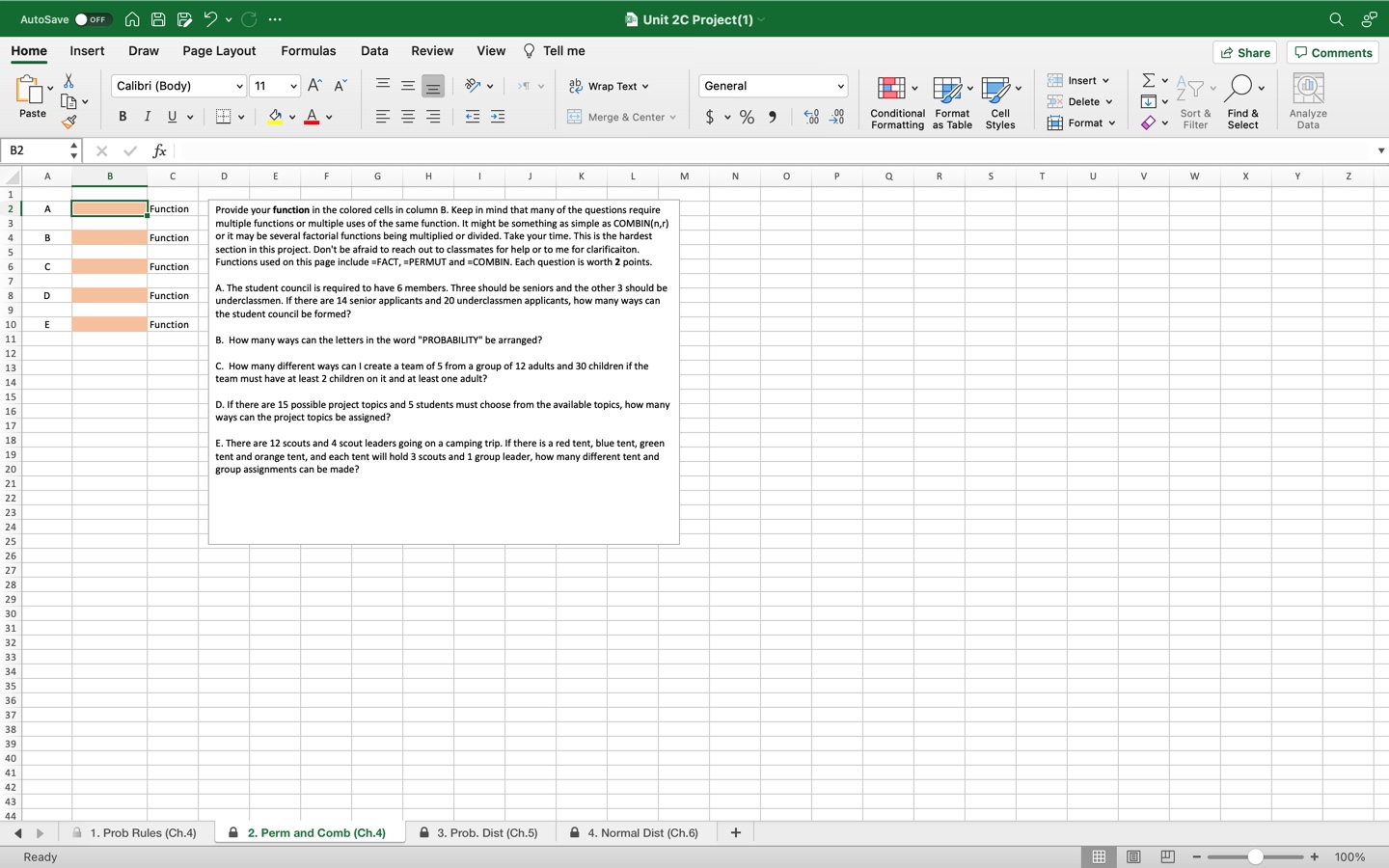The image size is (1389, 868).
Task: Open Format as Table menu
Action: 952,102
